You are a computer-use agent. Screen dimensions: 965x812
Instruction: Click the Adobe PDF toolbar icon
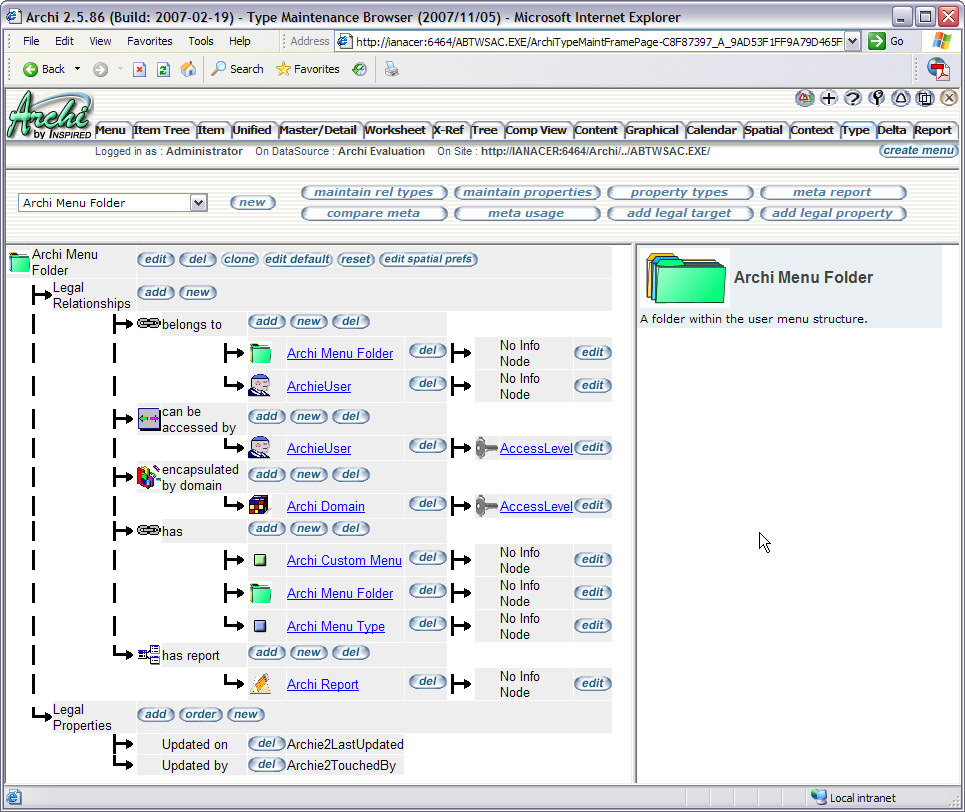[938, 69]
